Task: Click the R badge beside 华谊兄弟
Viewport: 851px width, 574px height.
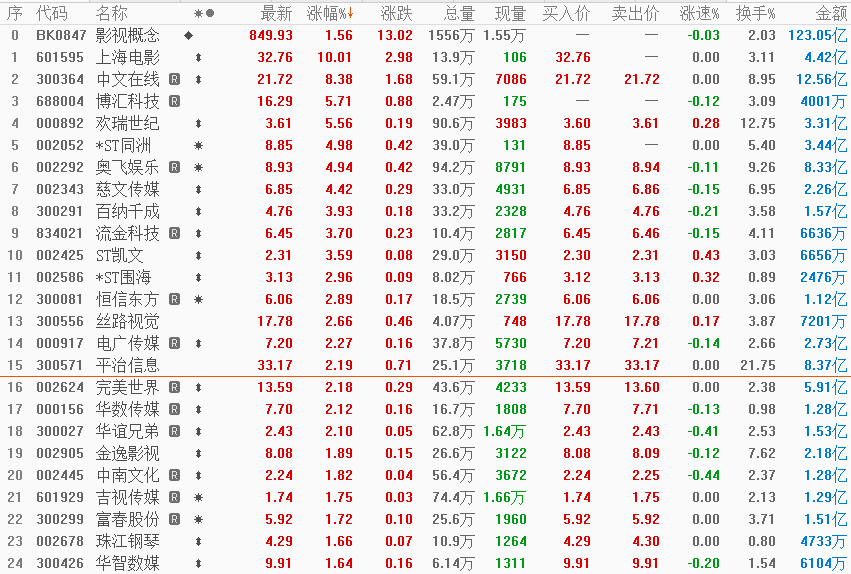Action: click(174, 431)
